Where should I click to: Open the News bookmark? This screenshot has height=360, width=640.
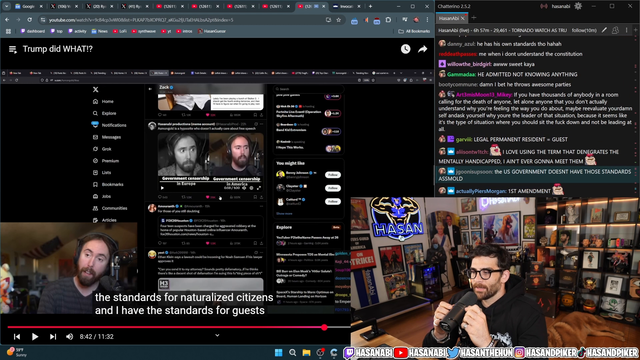(x=99, y=31)
